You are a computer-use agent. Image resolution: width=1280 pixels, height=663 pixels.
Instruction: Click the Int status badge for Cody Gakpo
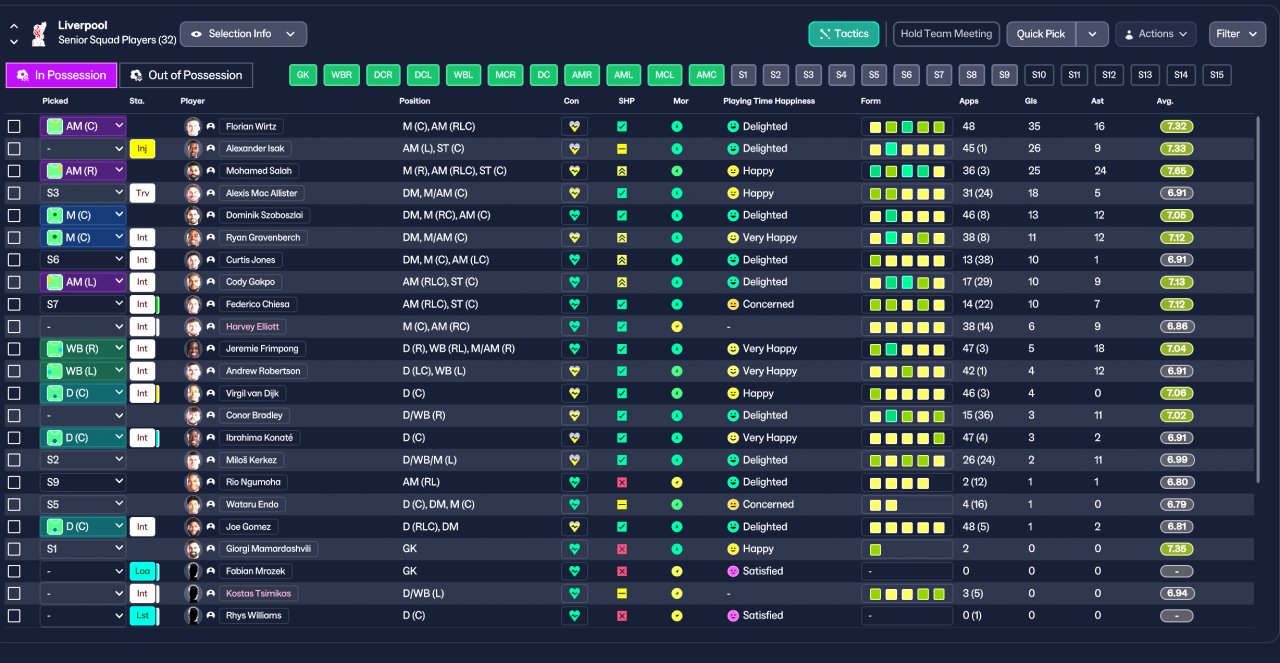(x=142, y=282)
